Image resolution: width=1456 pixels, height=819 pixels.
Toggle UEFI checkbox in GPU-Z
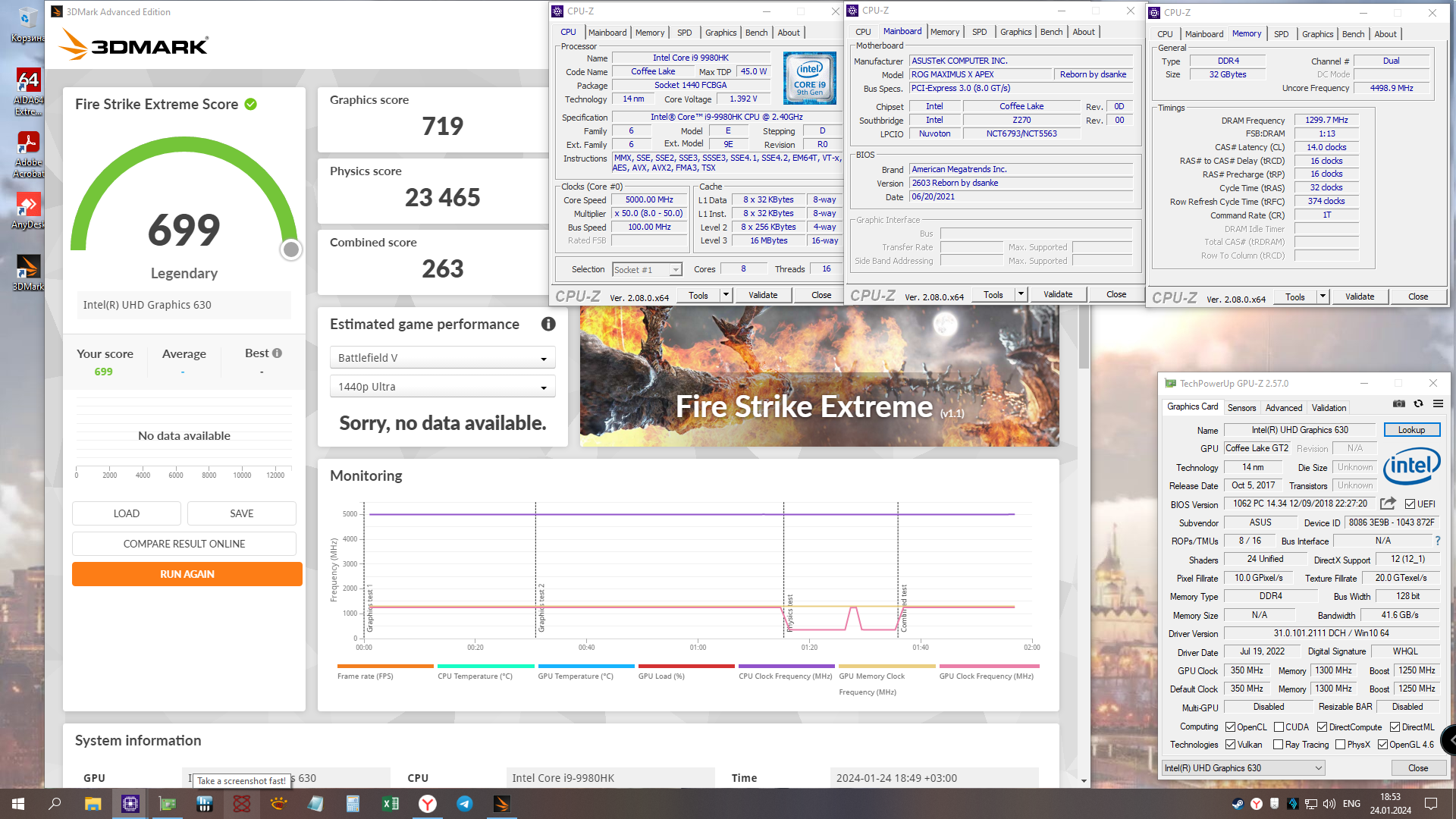click(x=1410, y=504)
